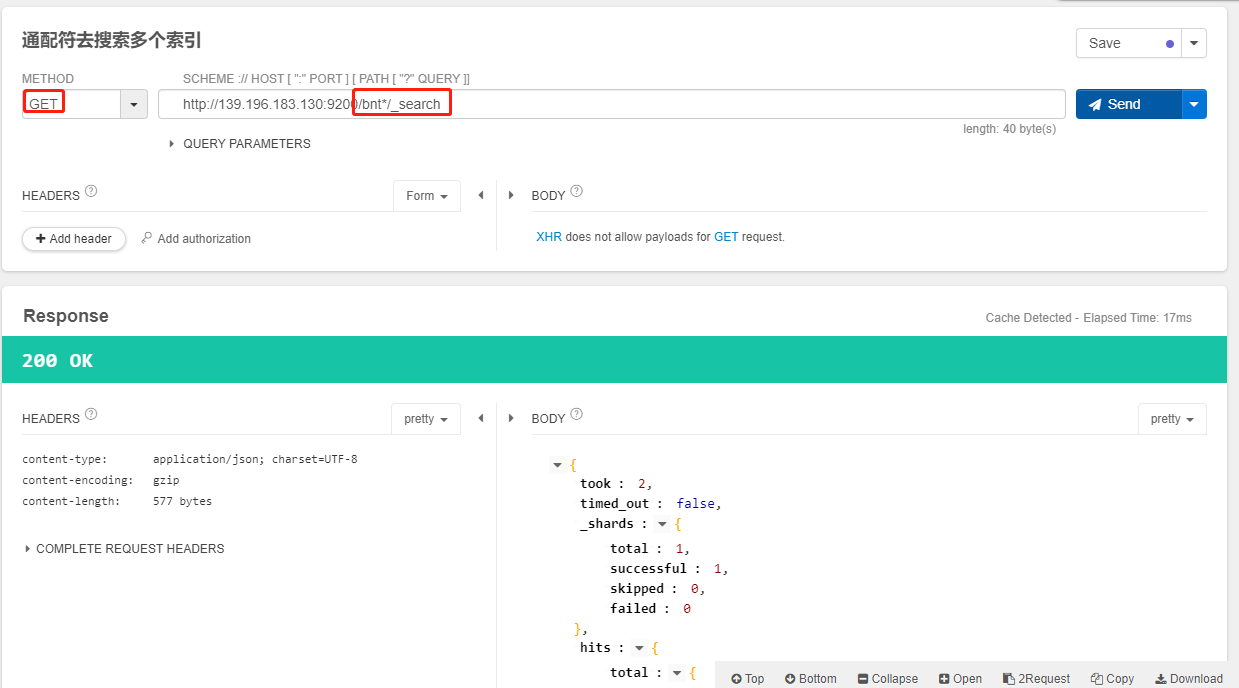Image resolution: width=1239 pixels, height=688 pixels.
Task: Expand QUERY PARAMETERS section
Action: tap(240, 144)
